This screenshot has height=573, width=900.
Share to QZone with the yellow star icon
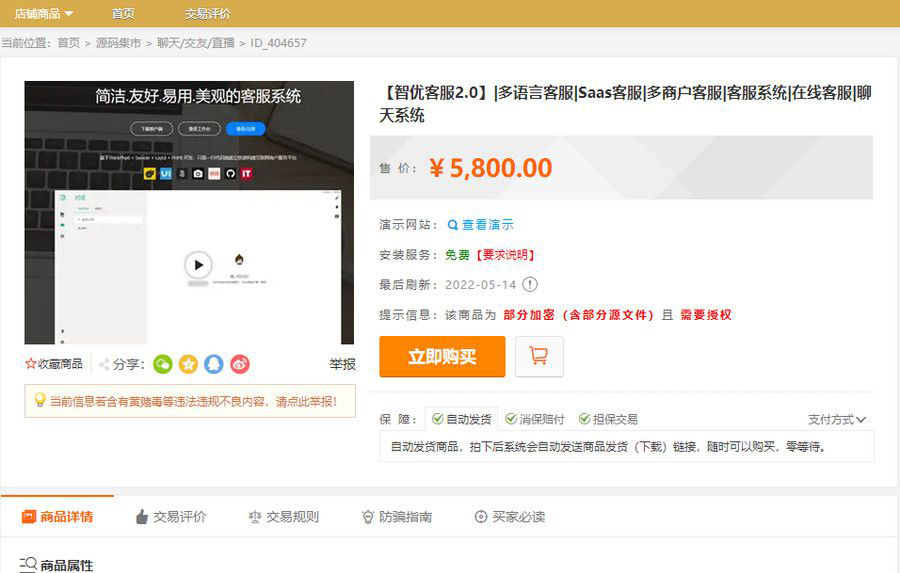click(x=188, y=364)
